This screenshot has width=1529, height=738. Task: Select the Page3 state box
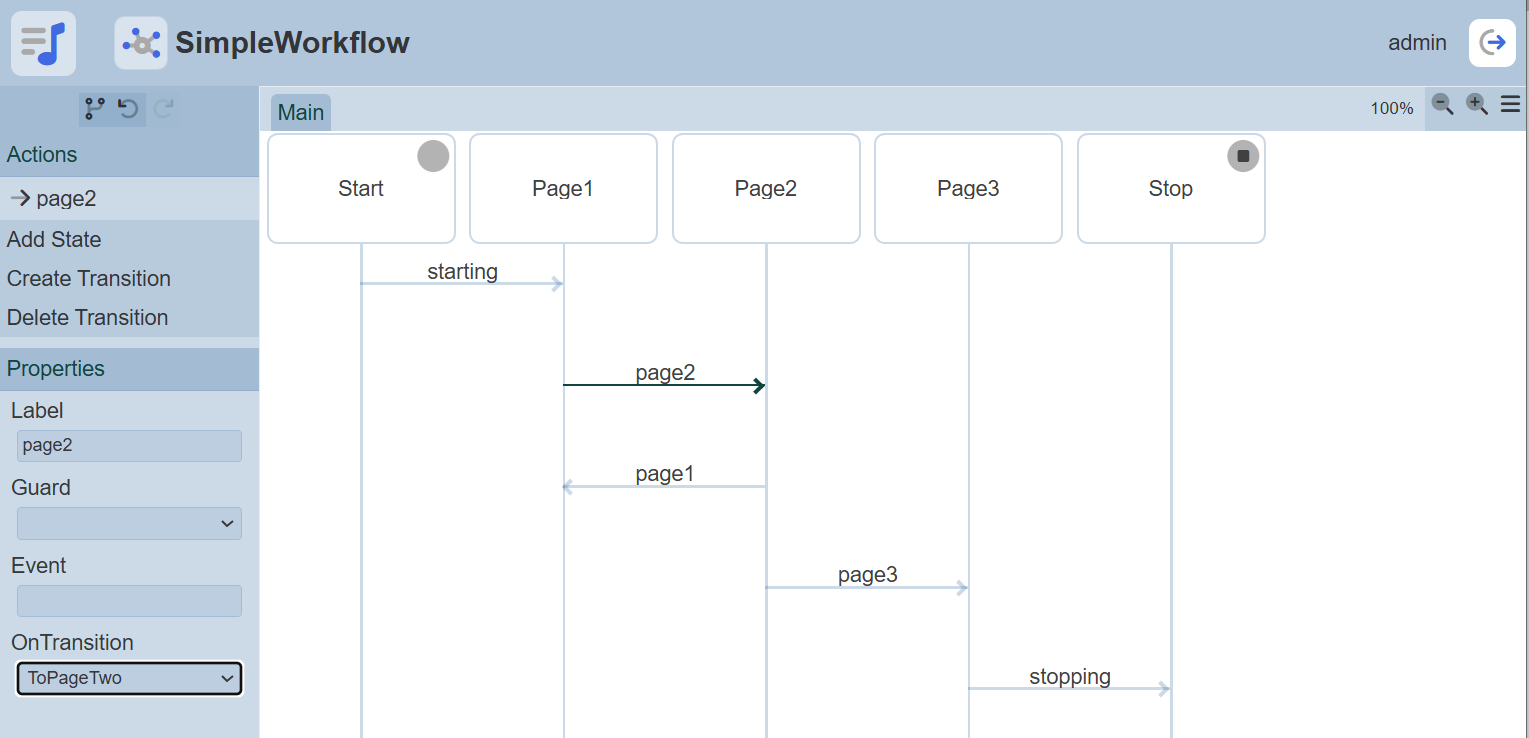coord(967,188)
